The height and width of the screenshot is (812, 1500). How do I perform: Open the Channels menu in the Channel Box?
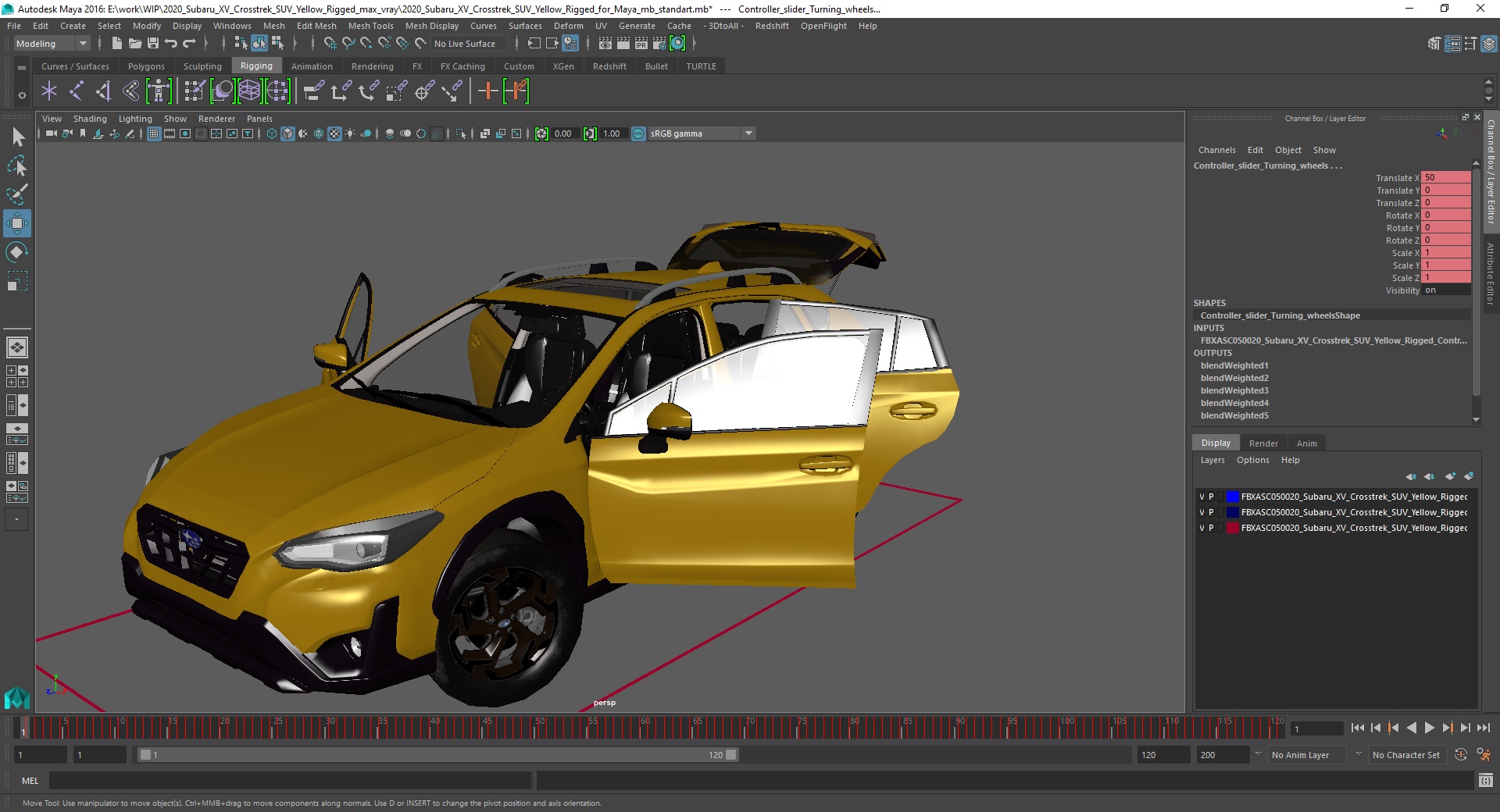[x=1216, y=150]
